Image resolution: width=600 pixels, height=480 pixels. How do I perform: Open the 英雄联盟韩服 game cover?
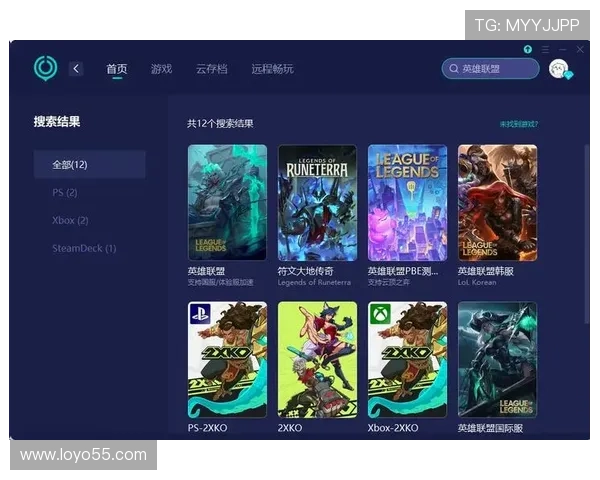coord(497,202)
